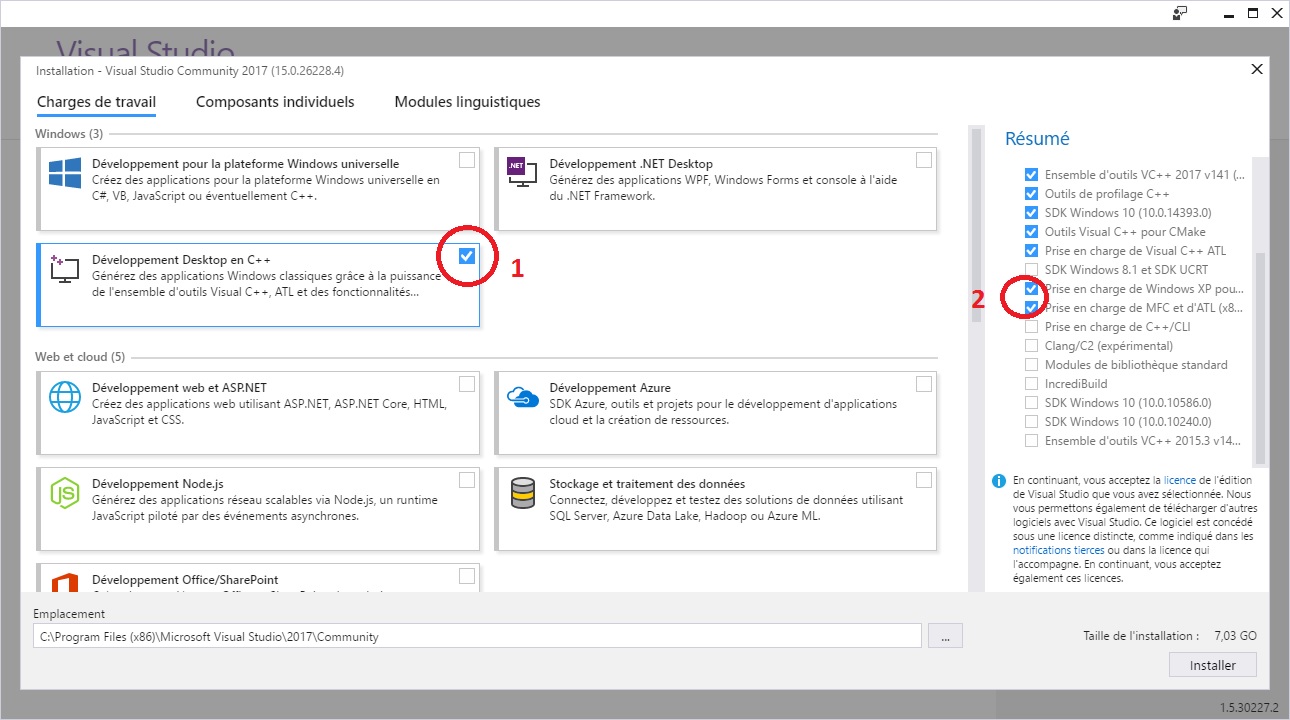Tick Développement Azure workload checkbox
Screen dimensions: 1290x720
click(923, 384)
